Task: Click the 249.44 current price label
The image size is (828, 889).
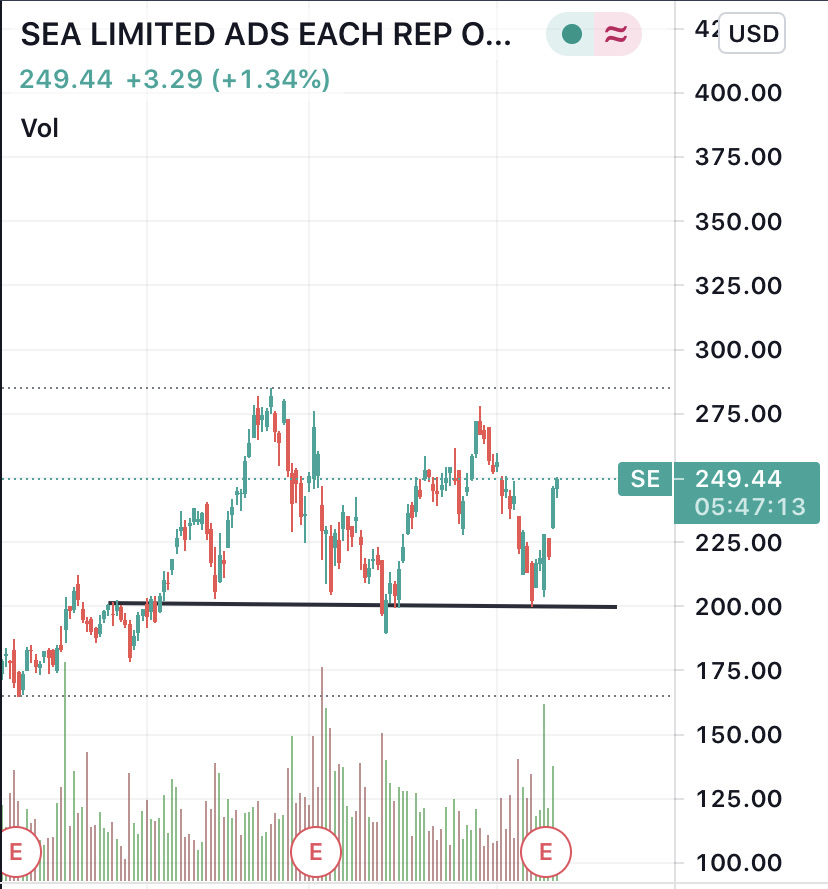Action: [738, 479]
